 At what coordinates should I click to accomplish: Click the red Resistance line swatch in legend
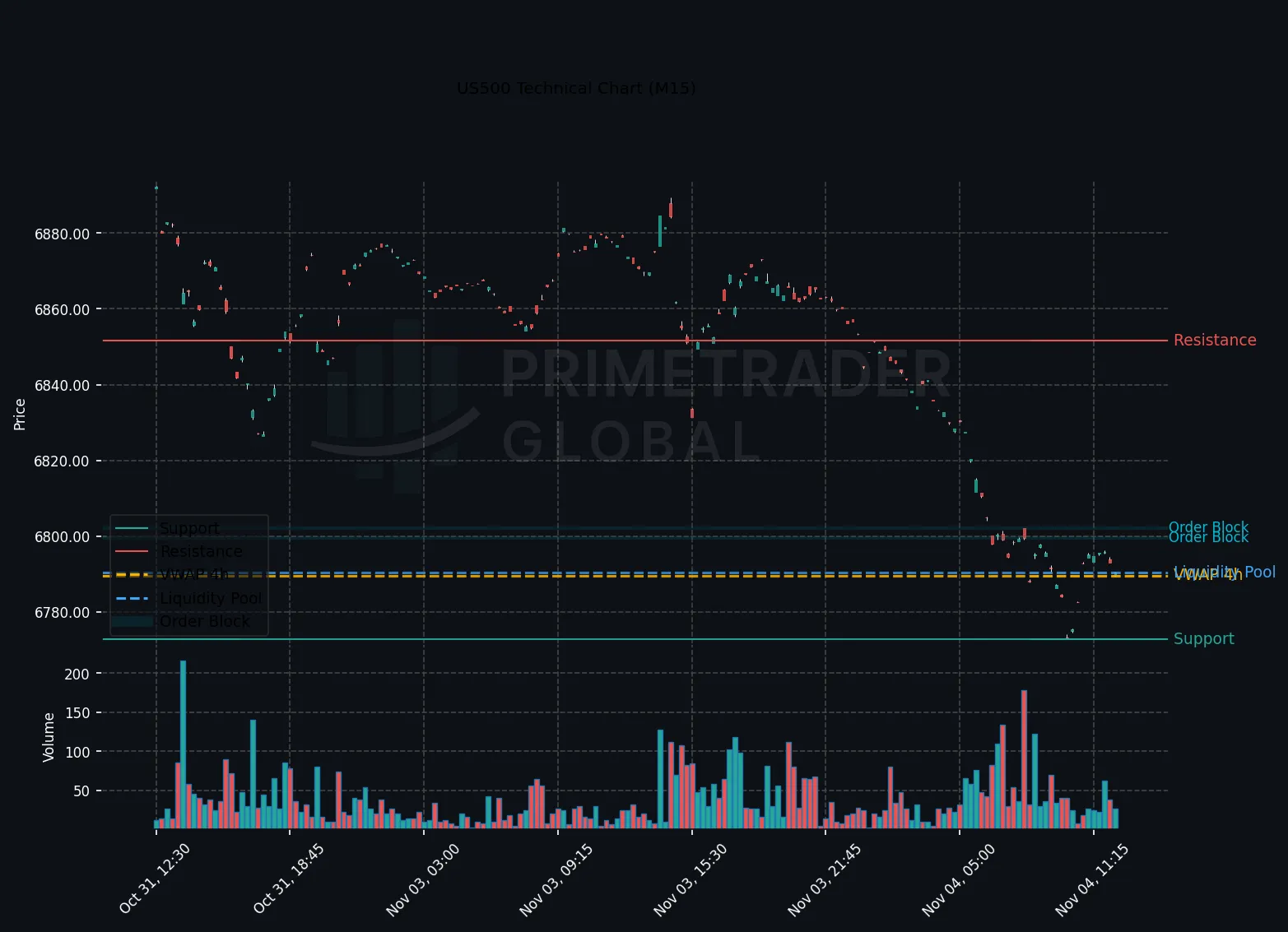(132, 551)
